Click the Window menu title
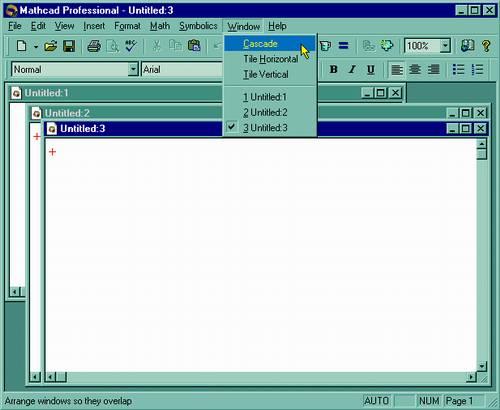500x410 pixels. pos(244,26)
